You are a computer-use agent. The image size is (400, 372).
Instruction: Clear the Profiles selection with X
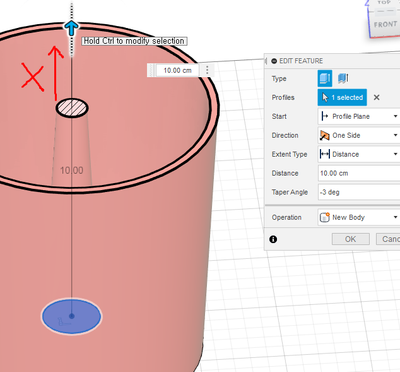pos(376,97)
